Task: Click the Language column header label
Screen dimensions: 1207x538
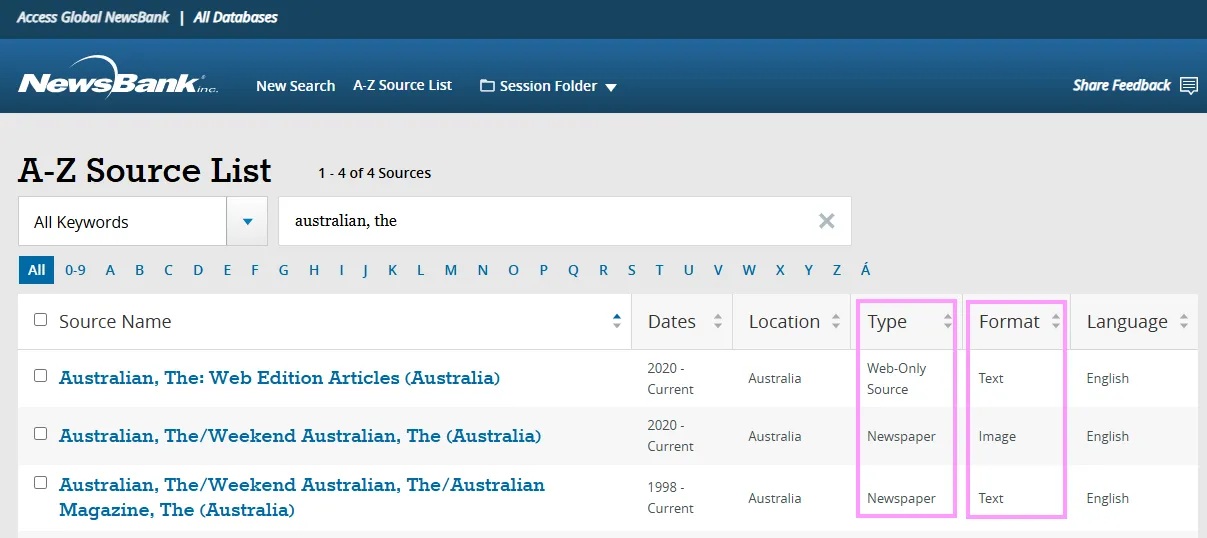Action: [1127, 321]
